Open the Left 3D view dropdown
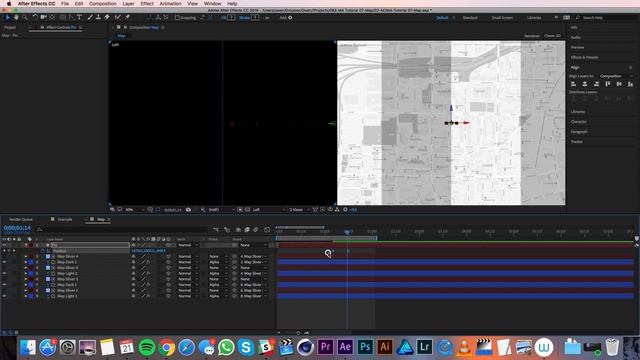The width and height of the screenshot is (640, 360). pyautogui.click(x=269, y=210)
